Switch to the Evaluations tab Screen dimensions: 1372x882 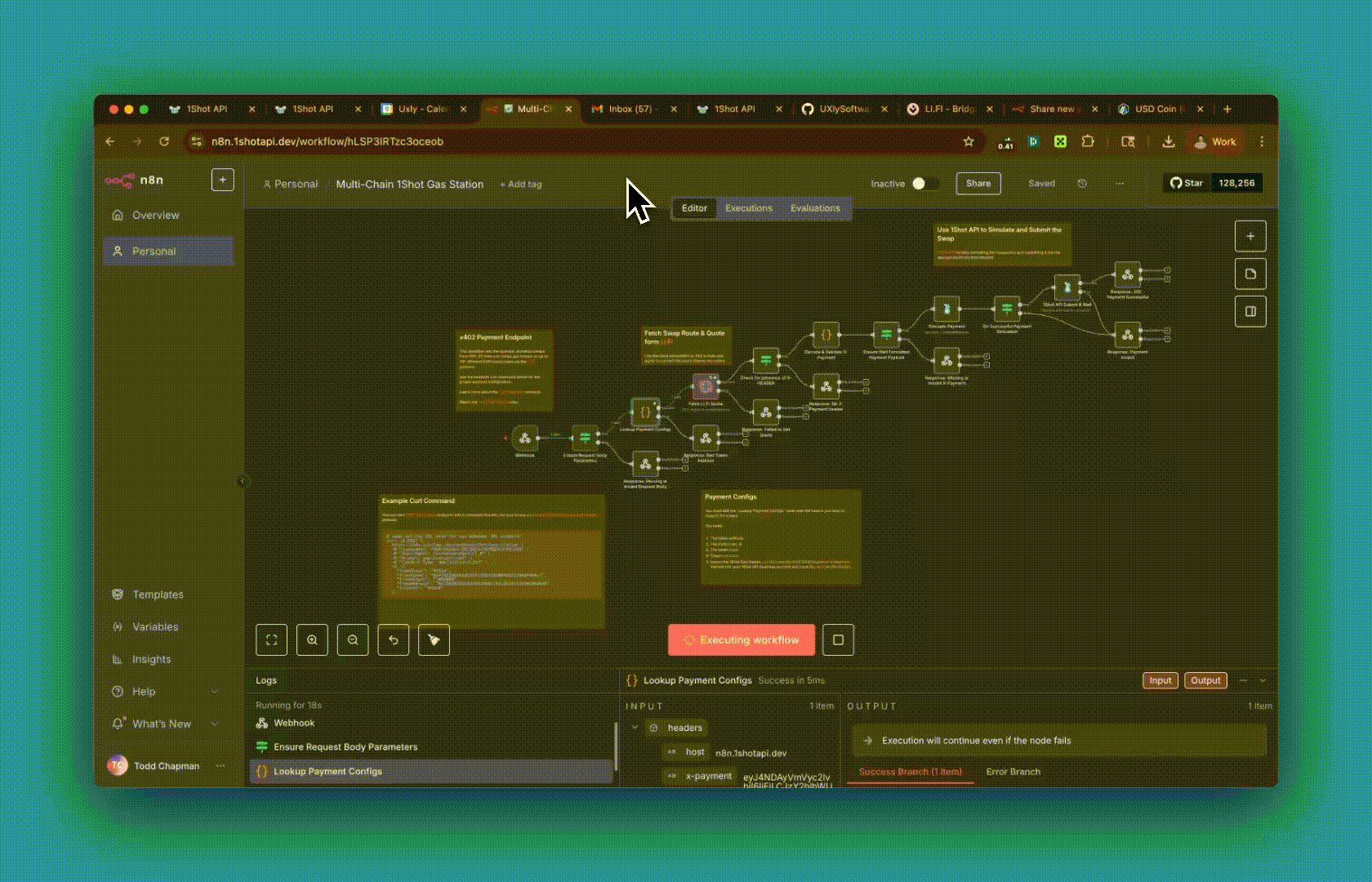coord(815,208)
